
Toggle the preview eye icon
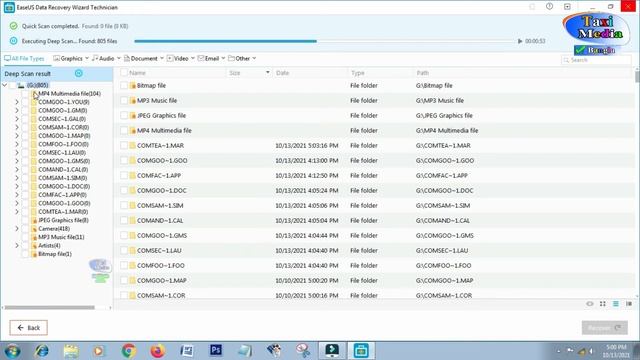coord(590,304)
